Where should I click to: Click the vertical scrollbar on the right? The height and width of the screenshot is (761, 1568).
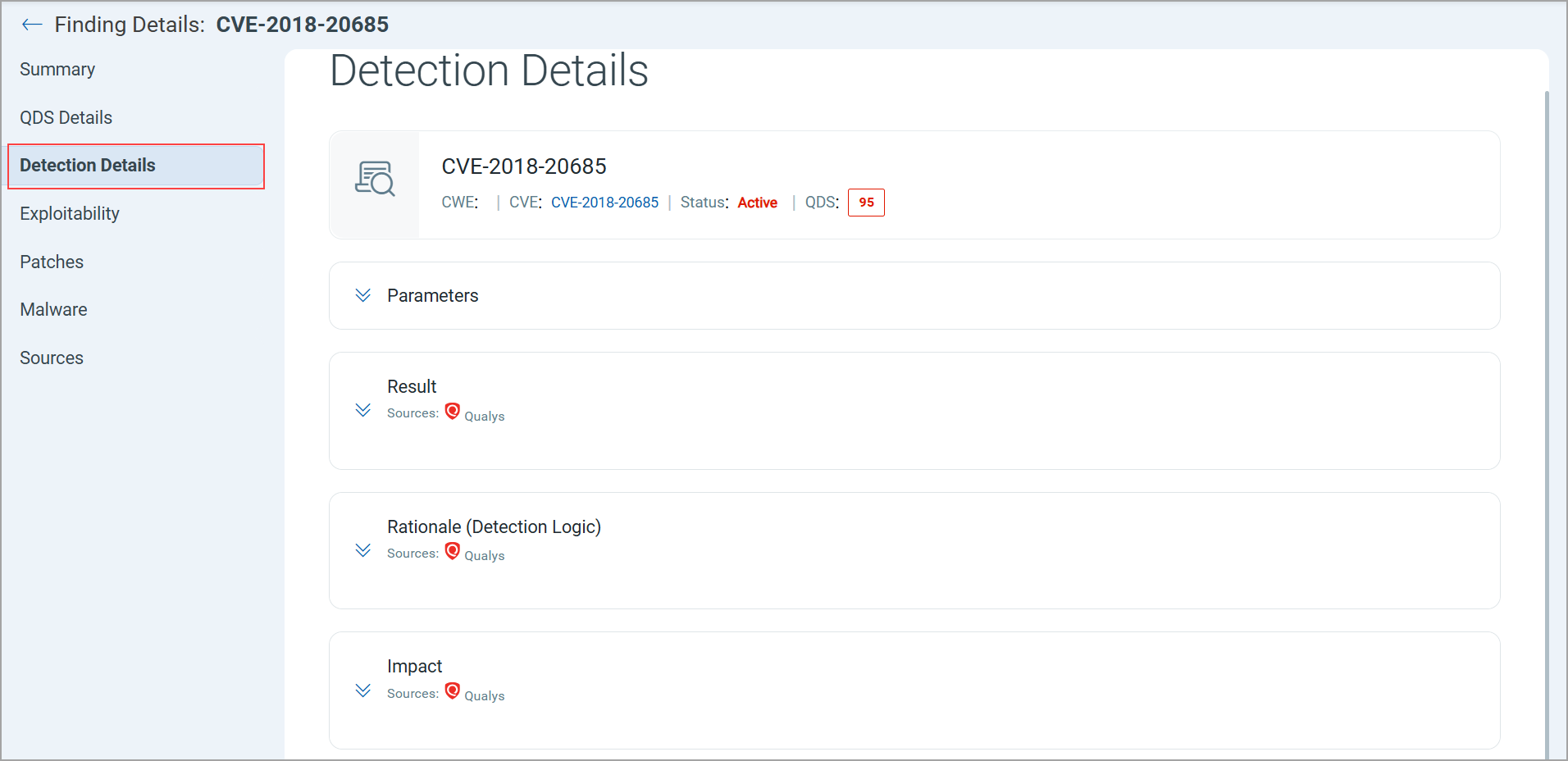[x=1547, y=425]
